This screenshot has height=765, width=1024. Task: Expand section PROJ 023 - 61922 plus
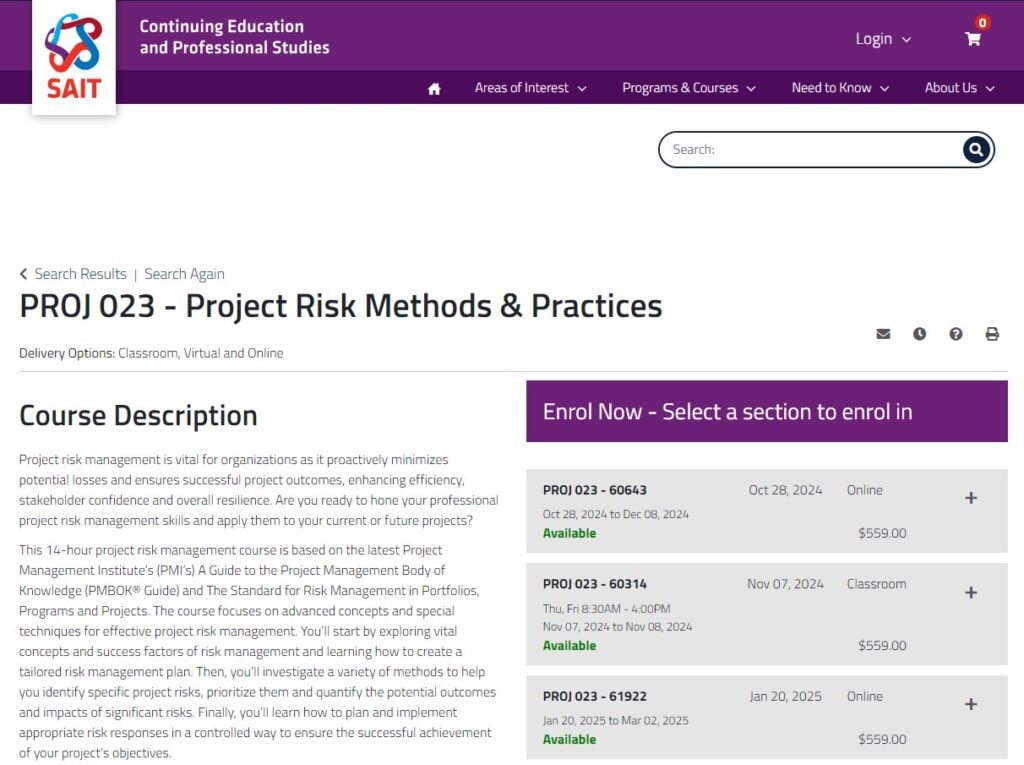tap(971, 704)
